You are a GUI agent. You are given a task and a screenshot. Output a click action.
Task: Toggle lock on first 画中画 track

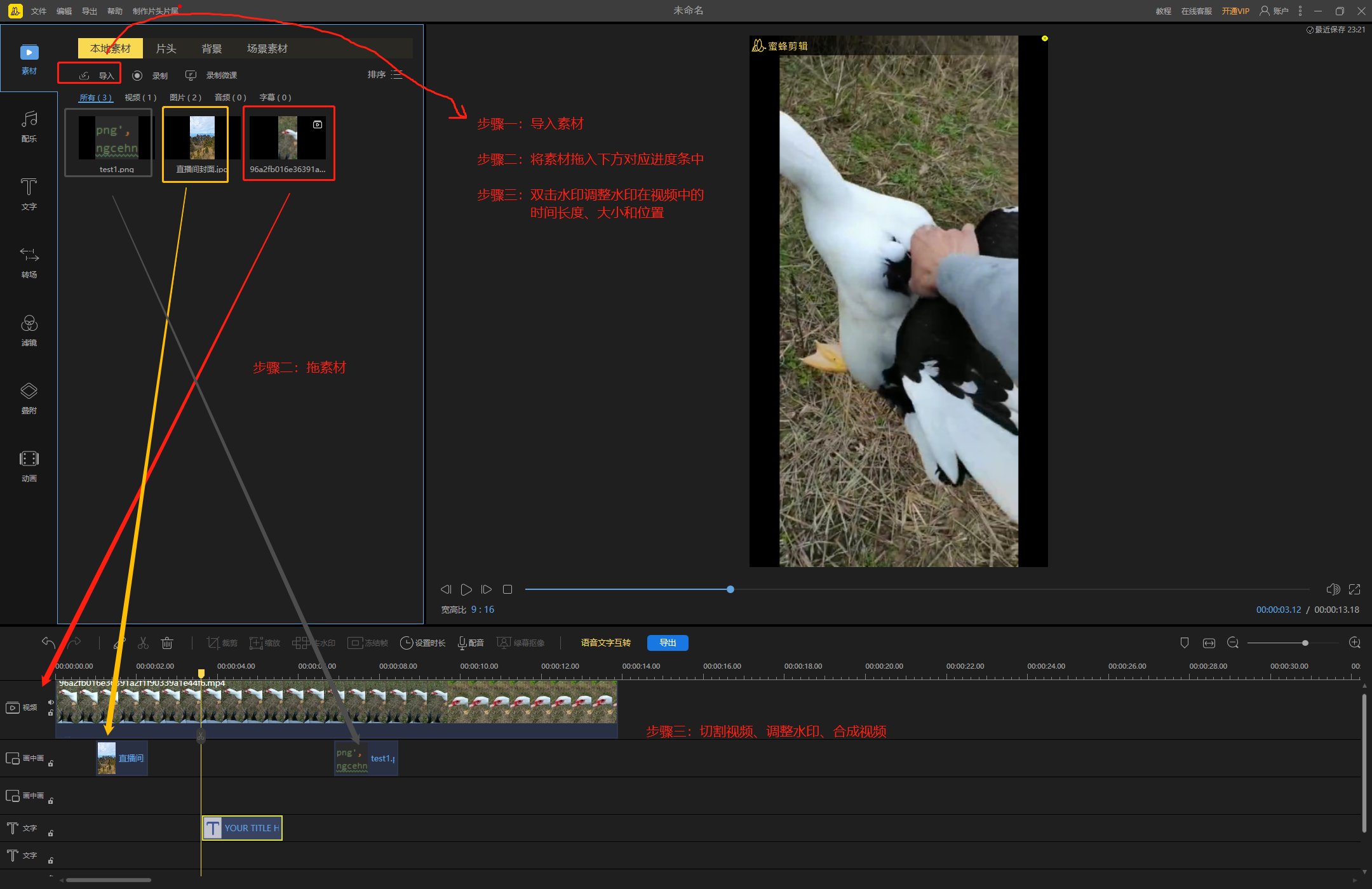pos(51,763)
